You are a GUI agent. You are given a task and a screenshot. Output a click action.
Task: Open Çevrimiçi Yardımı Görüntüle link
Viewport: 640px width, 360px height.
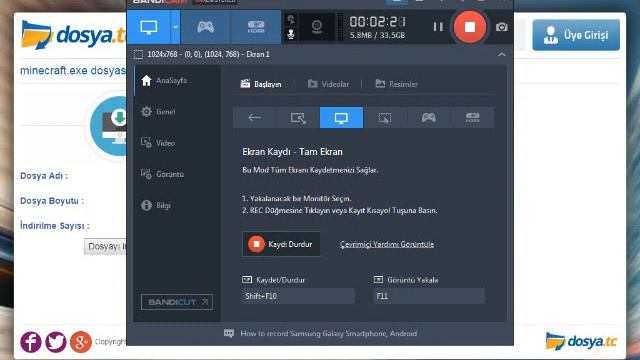click(x=387, y=244)
